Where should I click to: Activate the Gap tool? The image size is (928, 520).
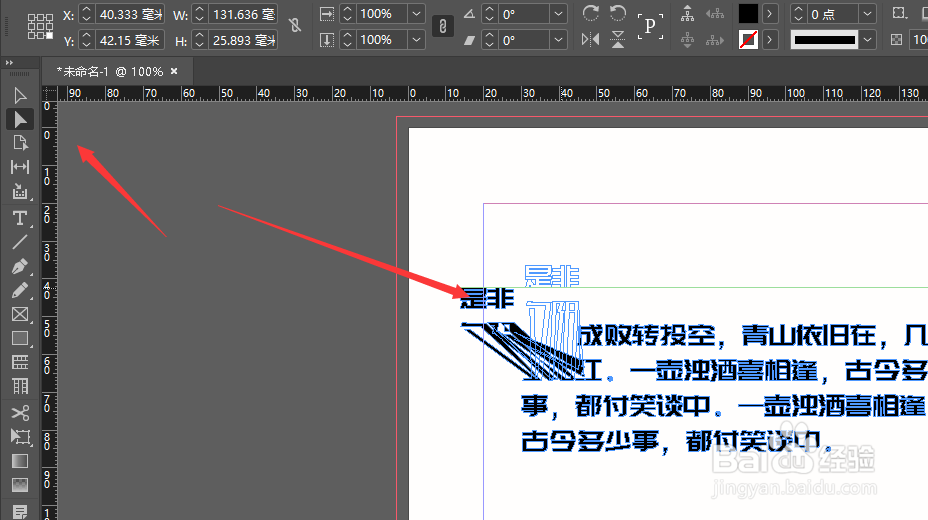(x=20, y=167)
